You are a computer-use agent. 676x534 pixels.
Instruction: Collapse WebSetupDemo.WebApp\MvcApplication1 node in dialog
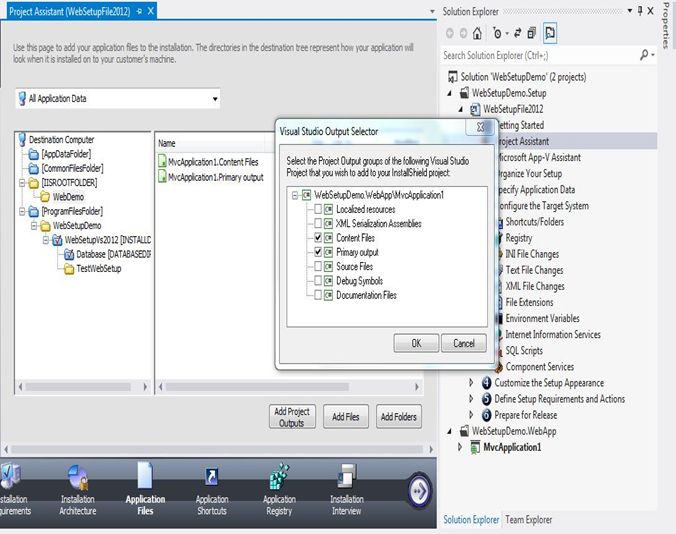click(x=295, y=195)
